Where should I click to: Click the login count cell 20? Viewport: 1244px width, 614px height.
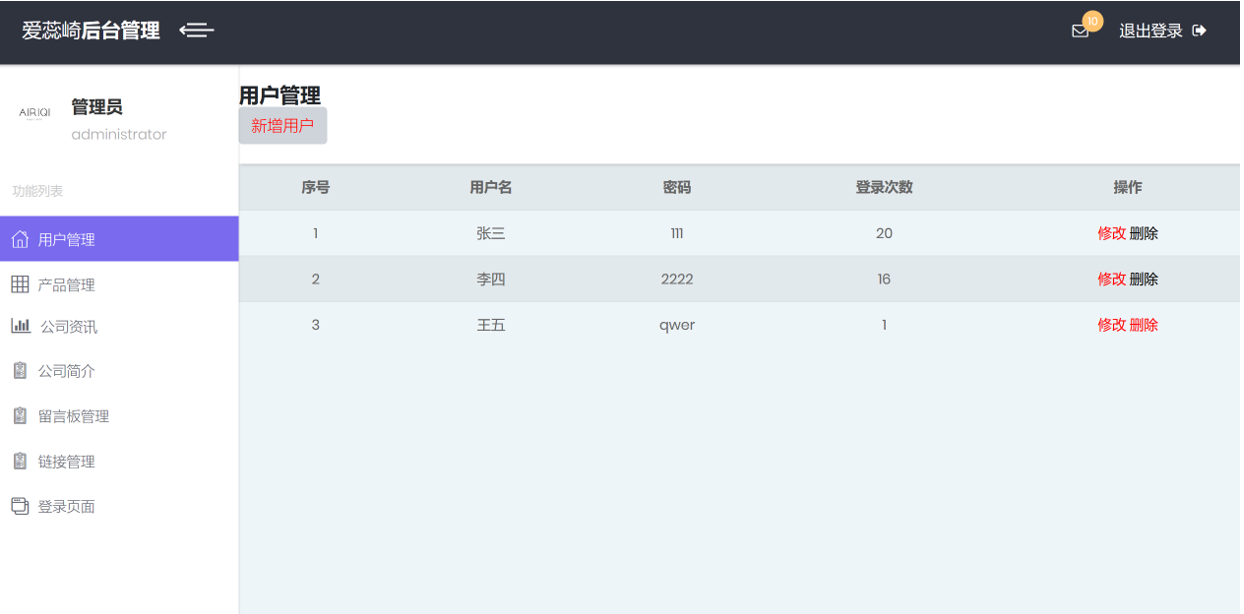[x=884, y=233]
